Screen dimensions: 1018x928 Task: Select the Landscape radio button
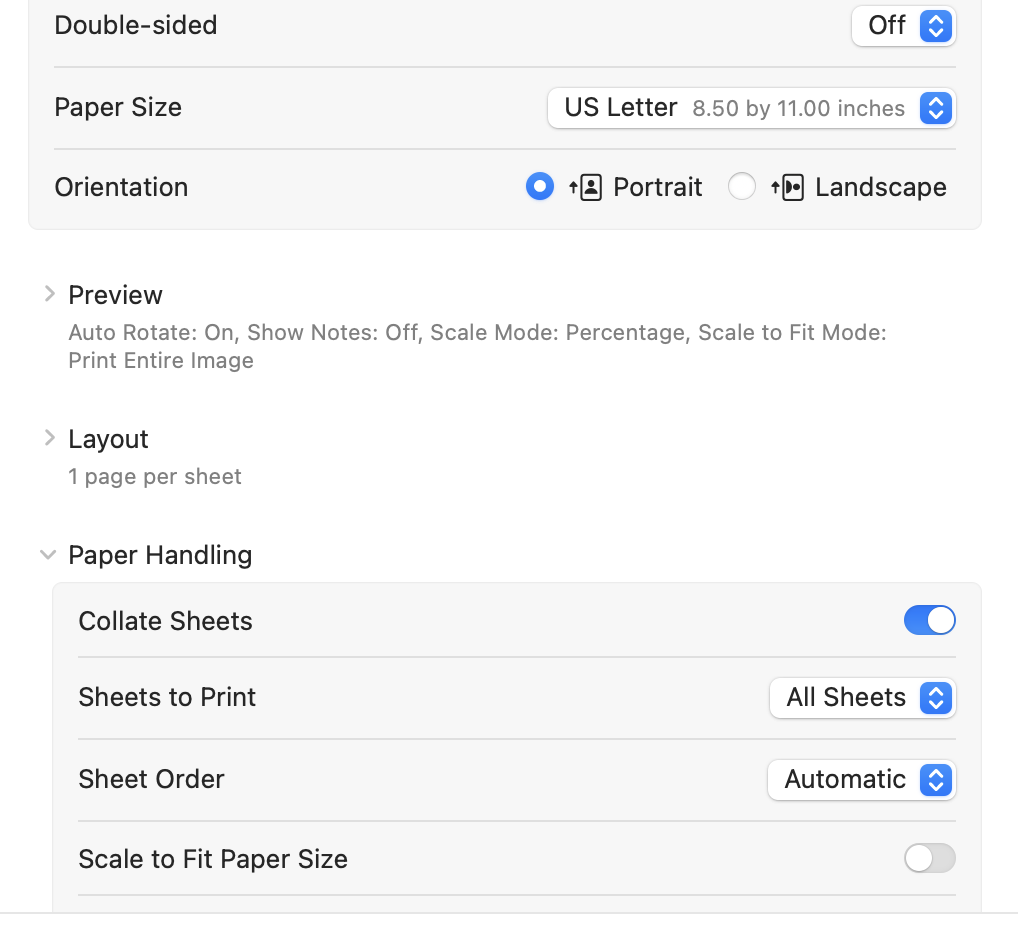click(x=741, y=187)
